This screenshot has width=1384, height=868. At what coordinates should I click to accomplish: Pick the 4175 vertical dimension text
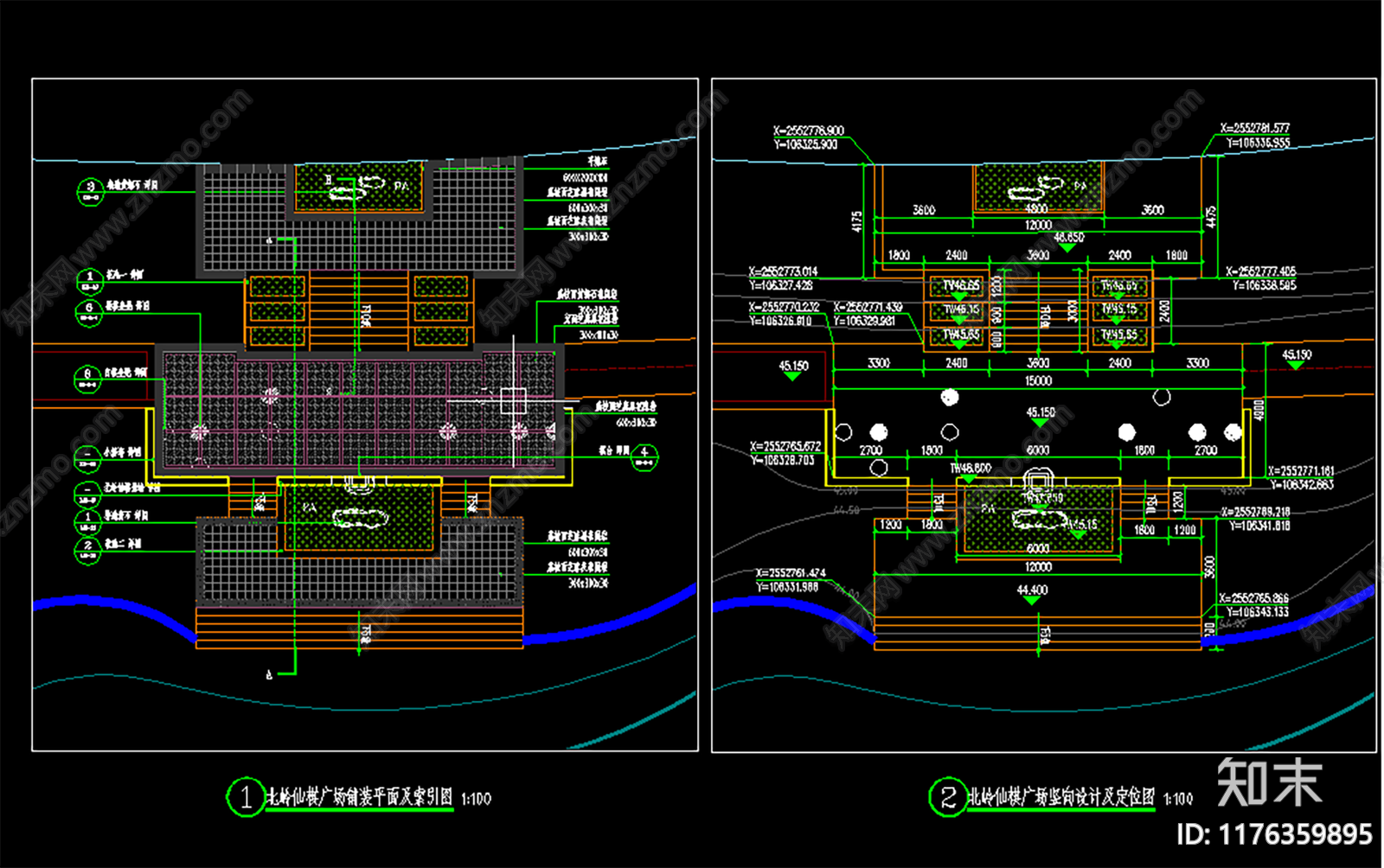857,220
